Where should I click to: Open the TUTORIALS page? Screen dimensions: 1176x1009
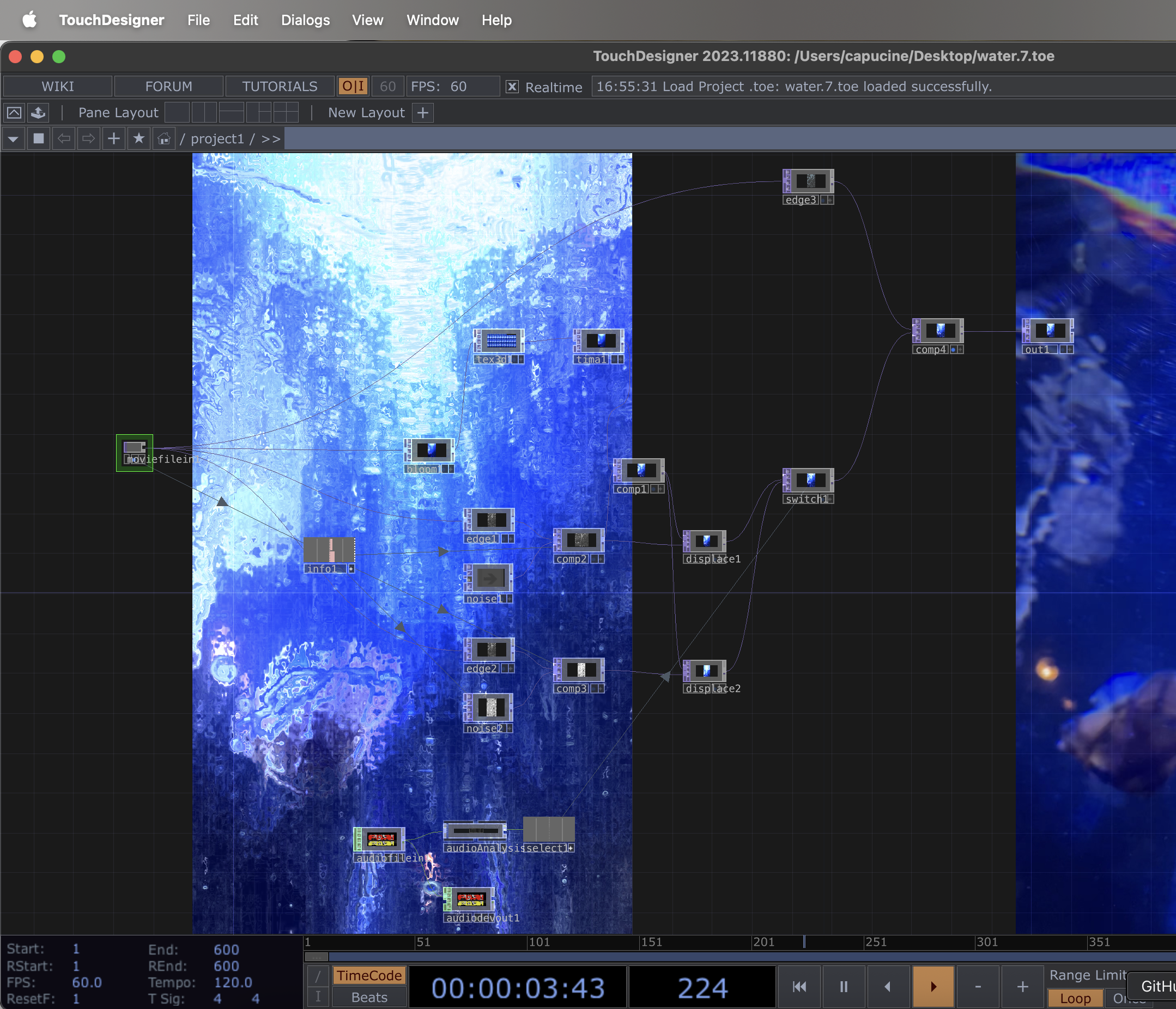[x=279, y=86]
